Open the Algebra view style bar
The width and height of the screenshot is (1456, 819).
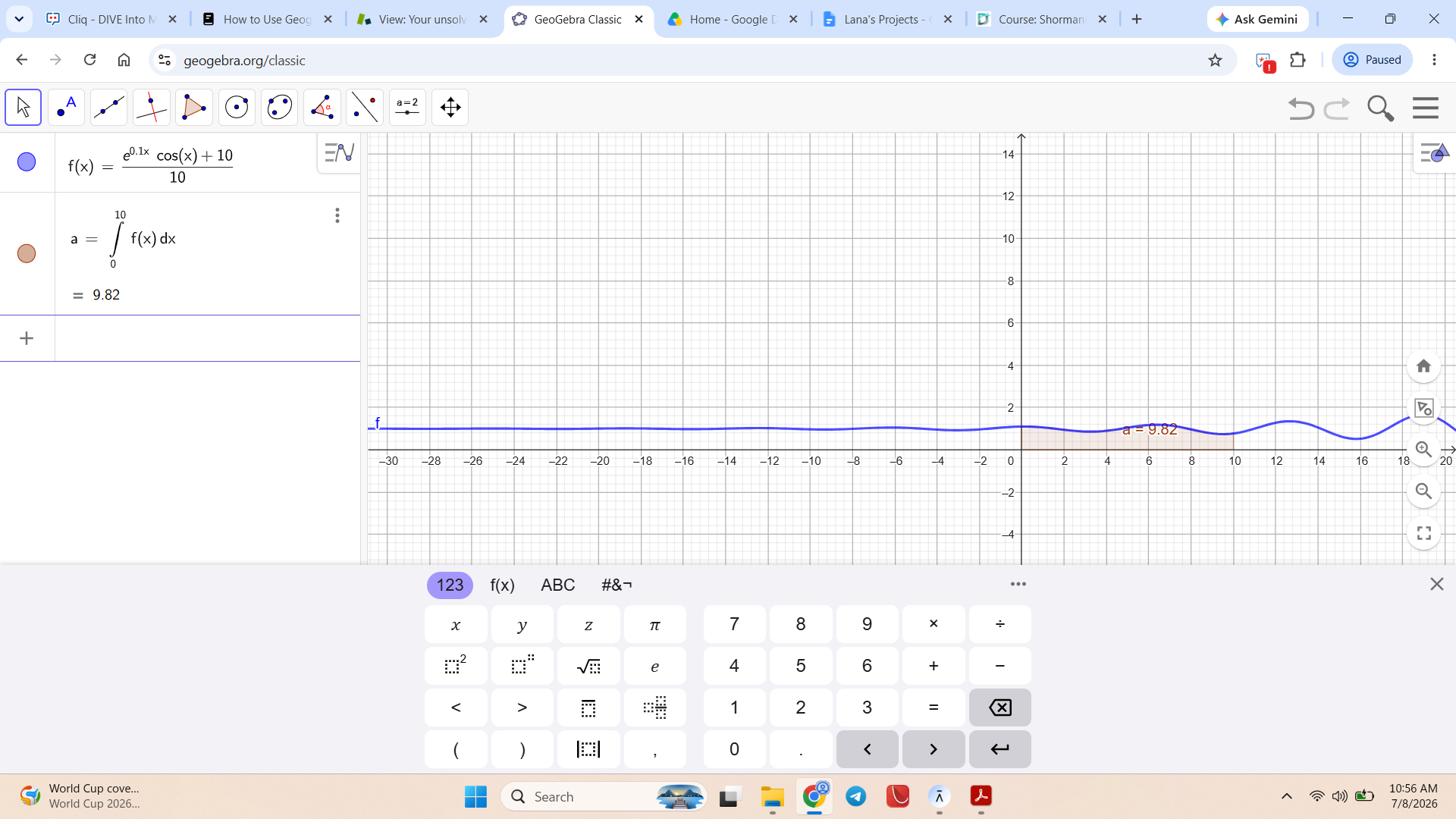coord(339,153)
